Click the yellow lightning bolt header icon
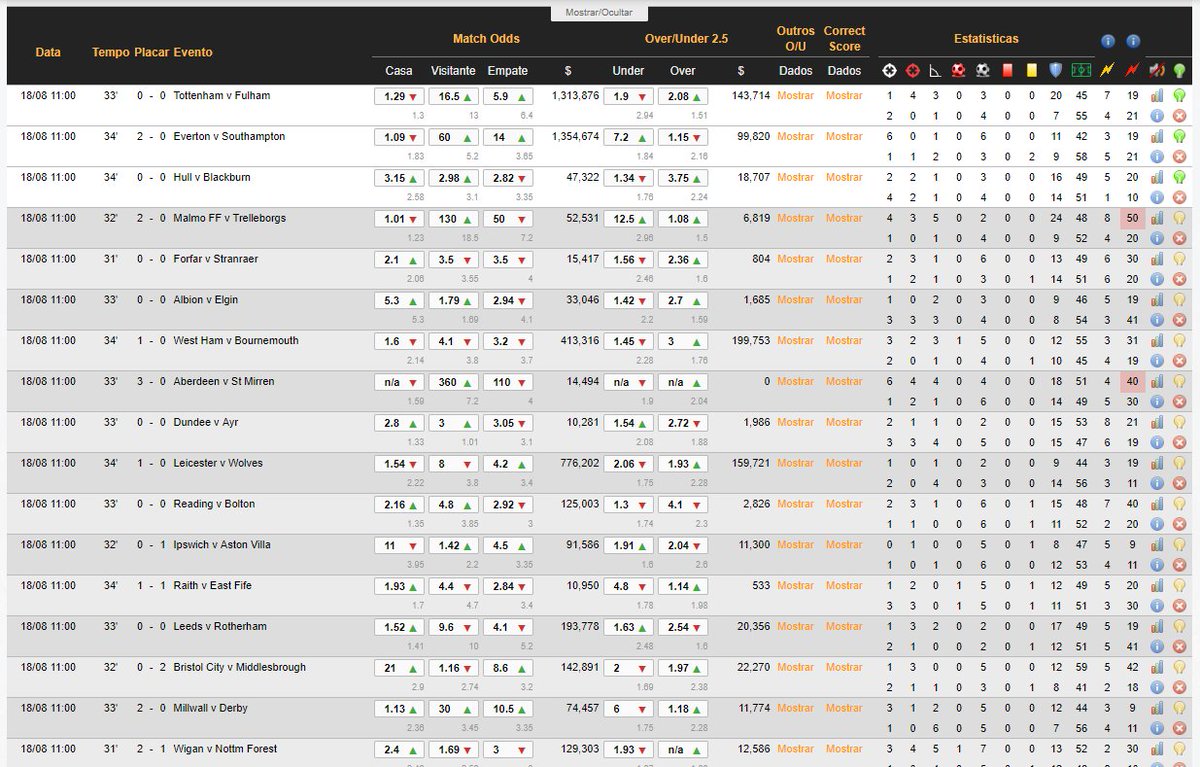Image resolution: width=1200 pixels, height=767 pixels. coord(1107,71)
